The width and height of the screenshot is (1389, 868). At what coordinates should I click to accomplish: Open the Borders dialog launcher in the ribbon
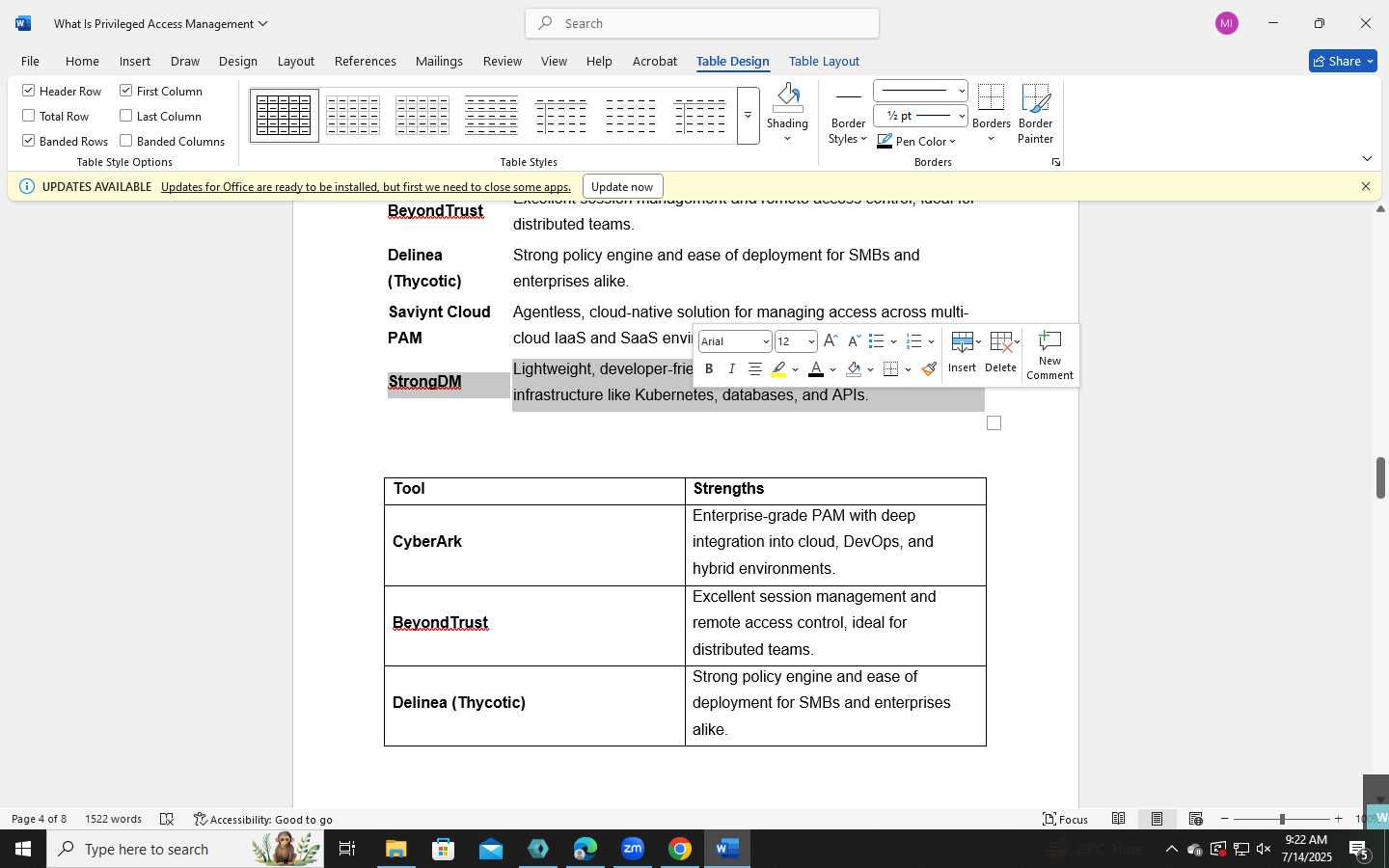click(1056, 162)
